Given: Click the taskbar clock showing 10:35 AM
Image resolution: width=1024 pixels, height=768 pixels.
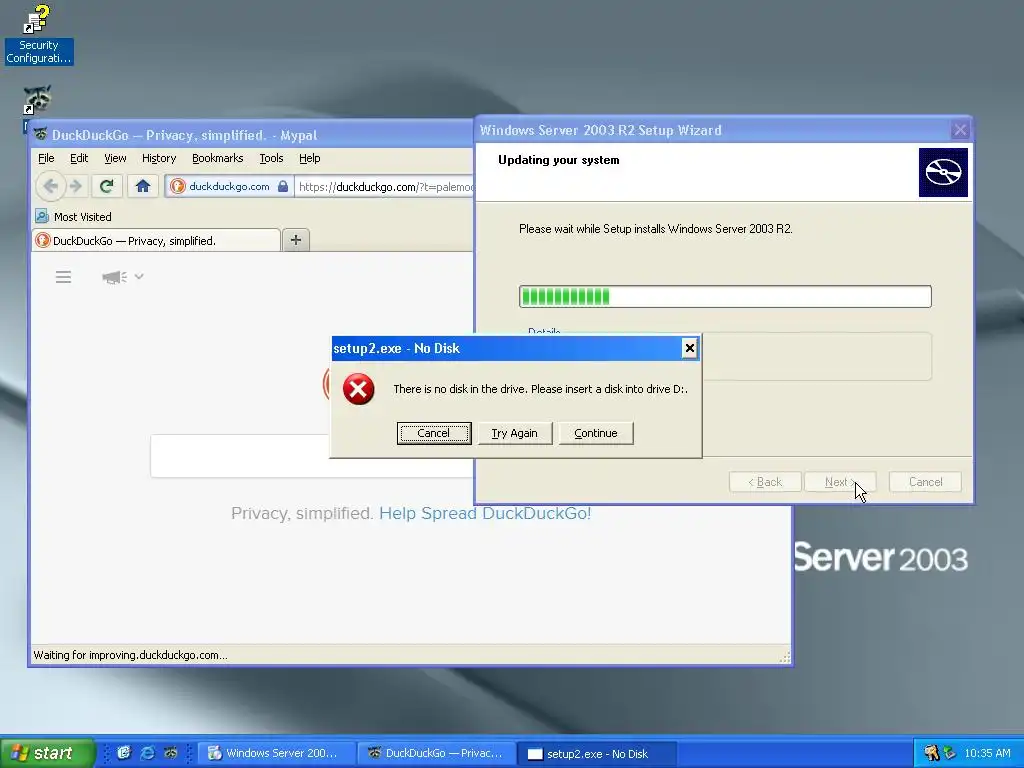Looking at the screenshot, I should click(x=987, y=753).
